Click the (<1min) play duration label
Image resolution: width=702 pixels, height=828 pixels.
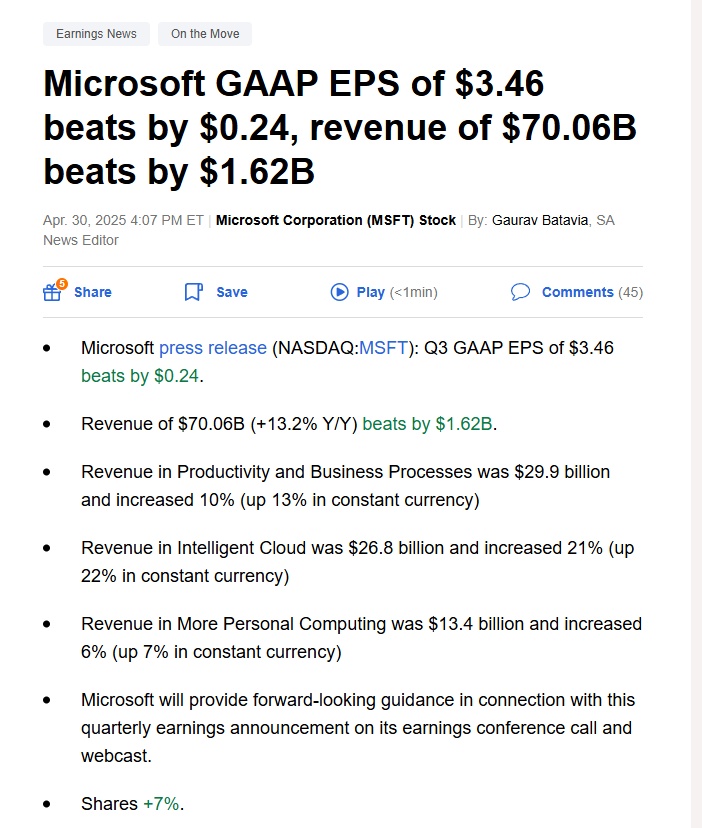(x=414, y=292)
